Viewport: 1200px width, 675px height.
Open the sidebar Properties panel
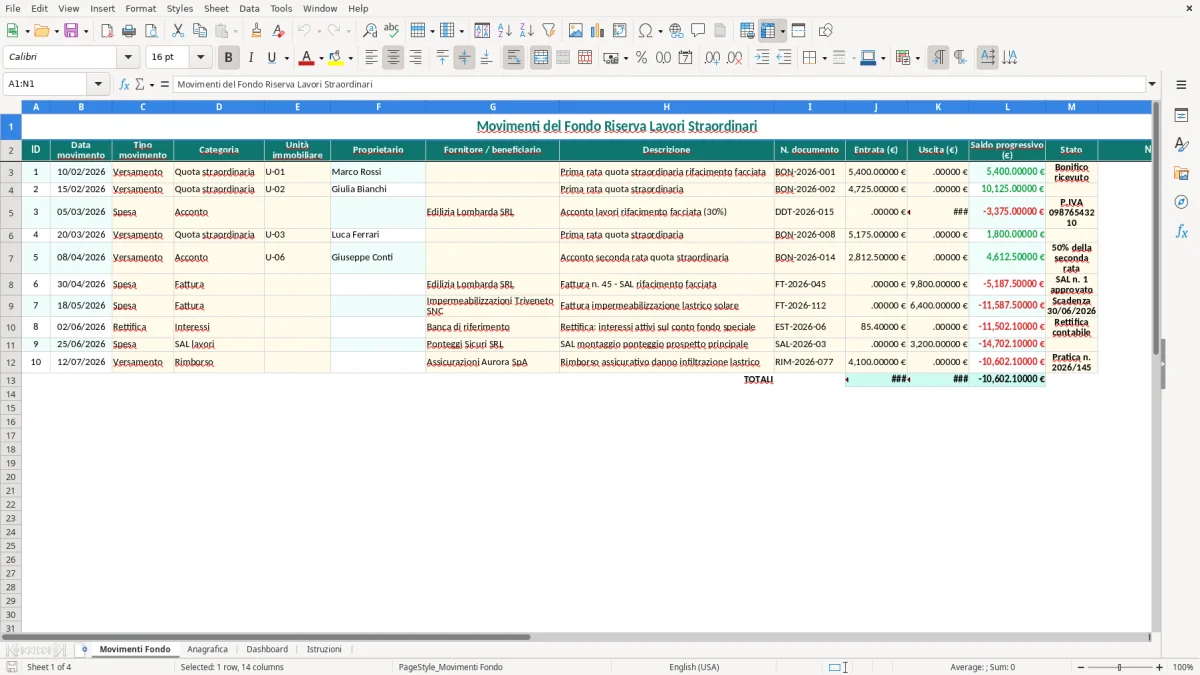tap(1181, 116)
